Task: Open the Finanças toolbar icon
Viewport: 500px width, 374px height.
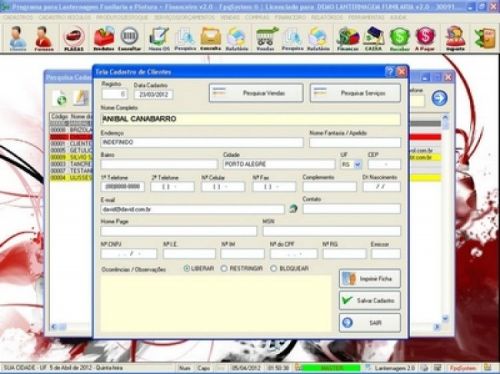Action: click(348, 38)
